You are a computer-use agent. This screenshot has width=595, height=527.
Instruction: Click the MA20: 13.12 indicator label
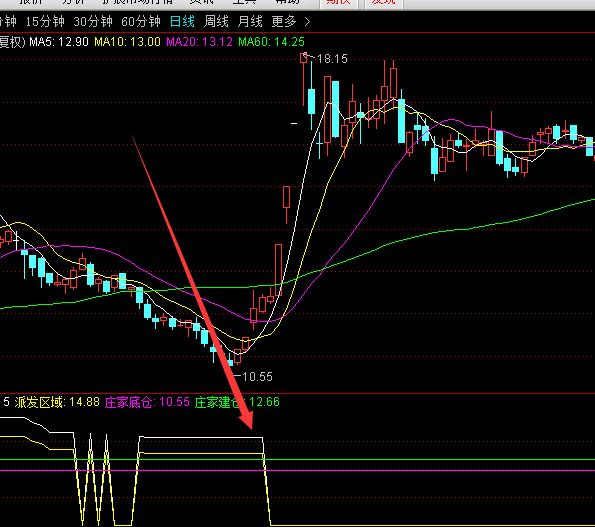tap(199, 42)
